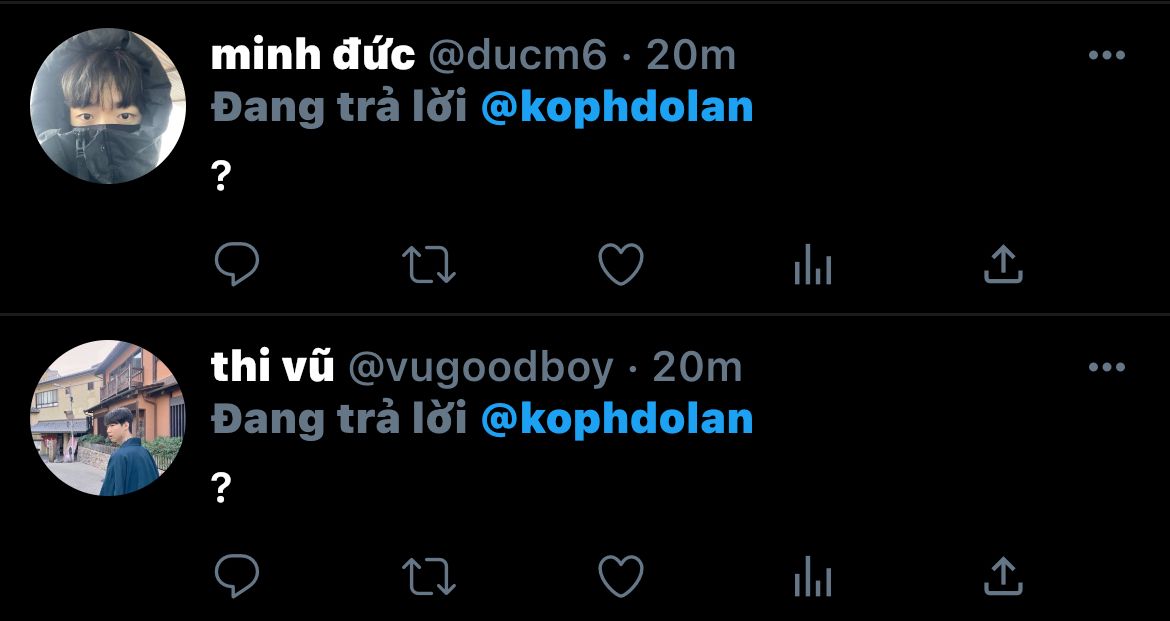The height and width of the screenshot is (621, 1170).
Task: Open @kophdolan mention in second tweet
Action: click(617, 421)
